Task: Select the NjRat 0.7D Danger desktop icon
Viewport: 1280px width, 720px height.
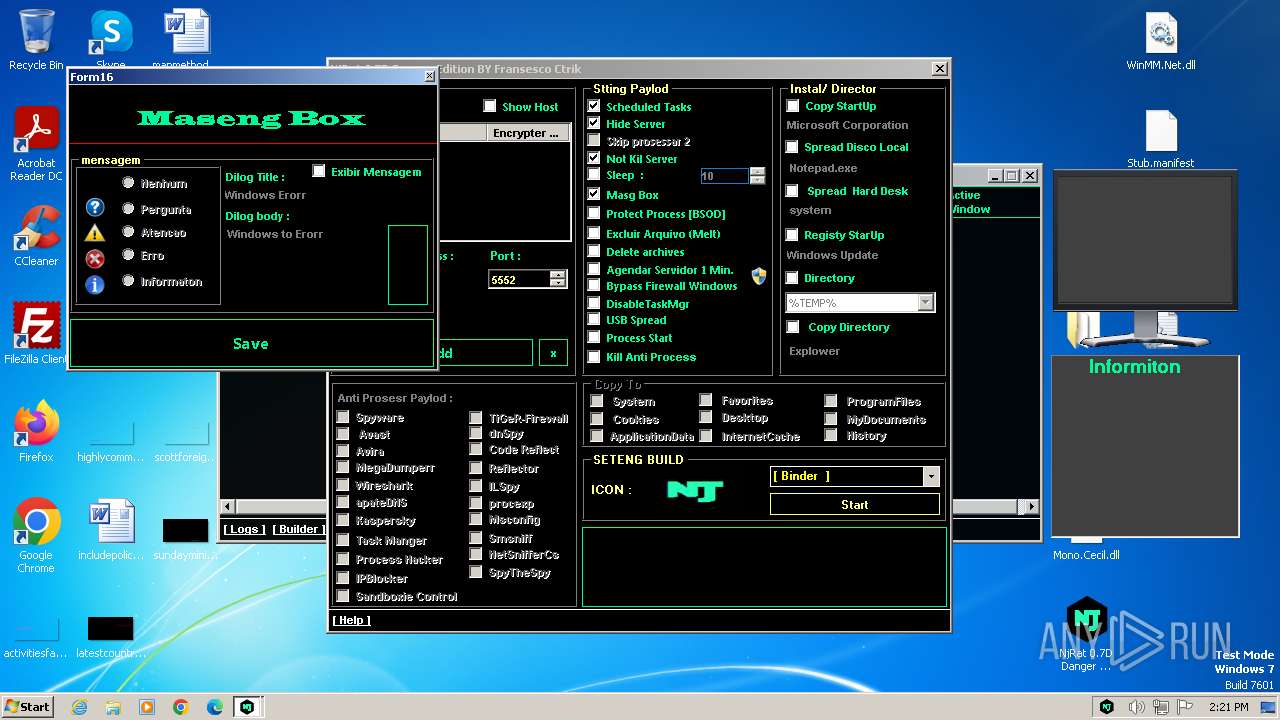Action: 1086,634
